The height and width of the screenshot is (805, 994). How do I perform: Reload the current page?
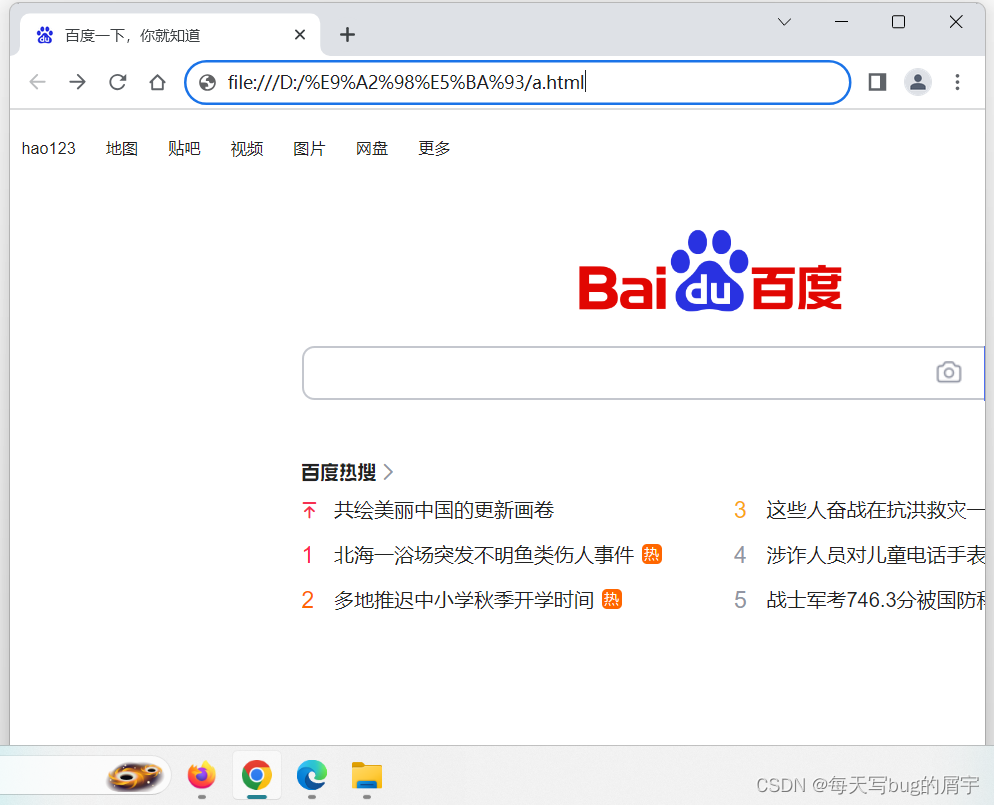pos(118,82)
